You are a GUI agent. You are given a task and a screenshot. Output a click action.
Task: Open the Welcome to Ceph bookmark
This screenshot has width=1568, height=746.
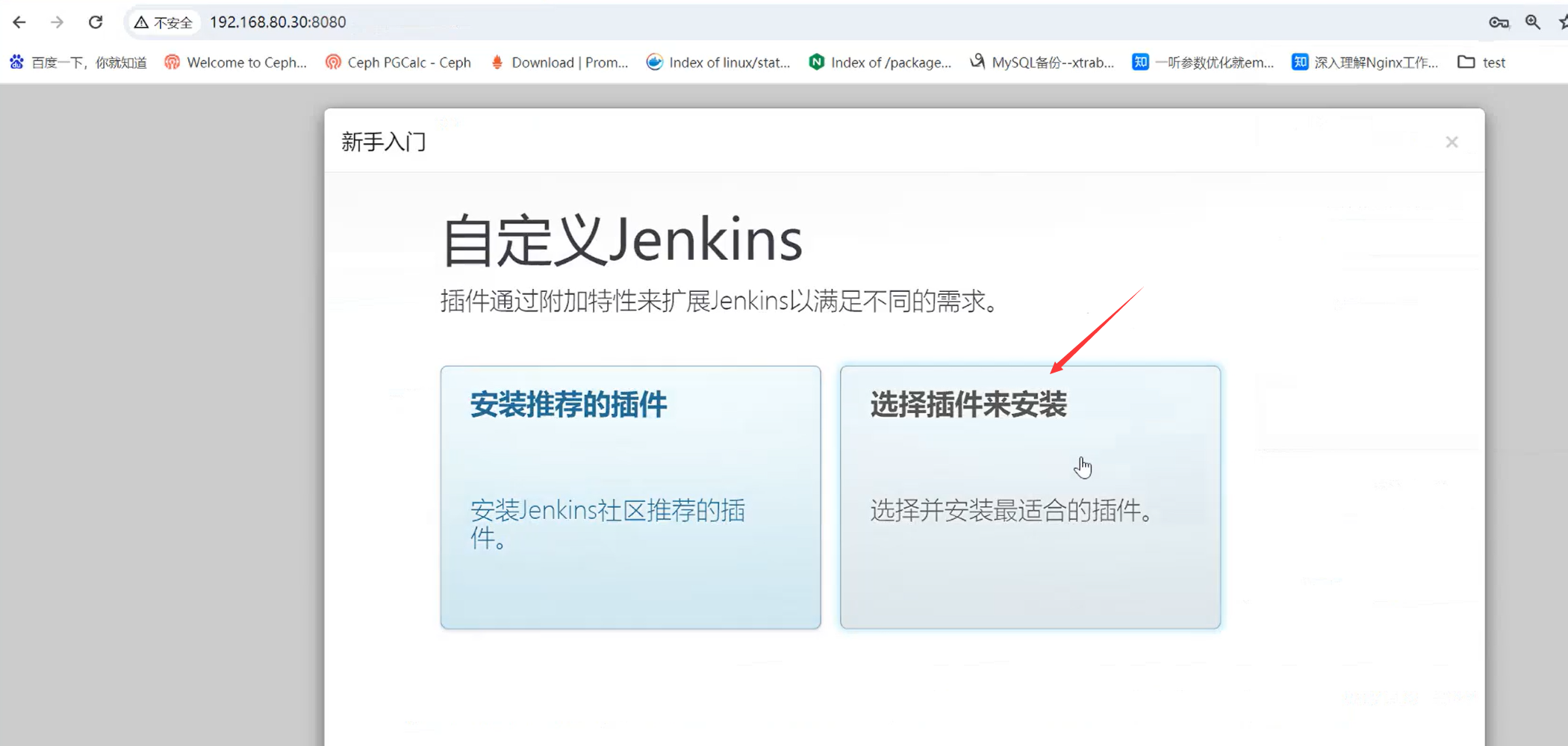(x=236, y=63)
